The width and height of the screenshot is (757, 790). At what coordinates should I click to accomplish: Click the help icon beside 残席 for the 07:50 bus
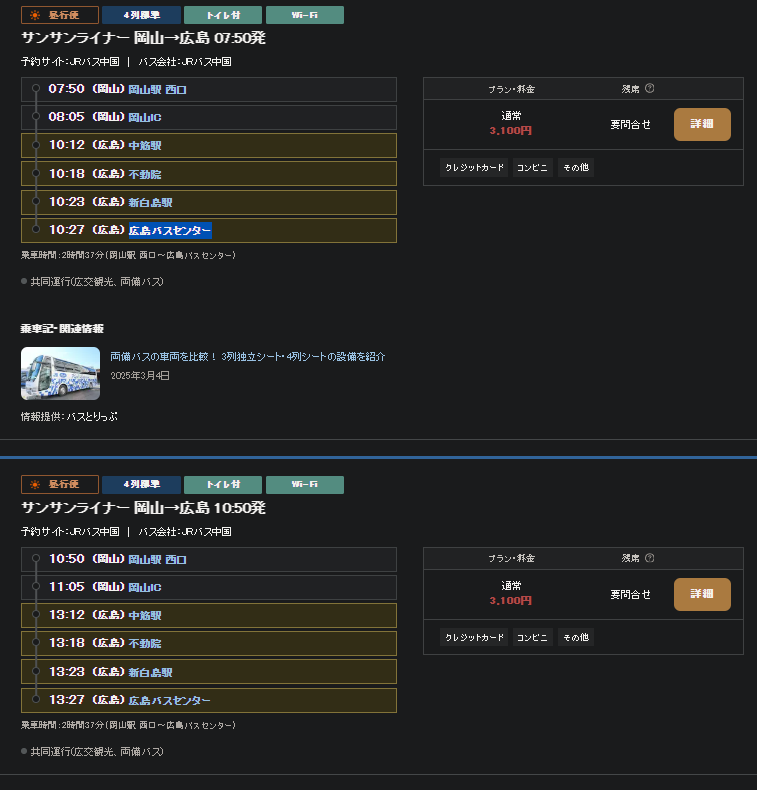(650, 88)
